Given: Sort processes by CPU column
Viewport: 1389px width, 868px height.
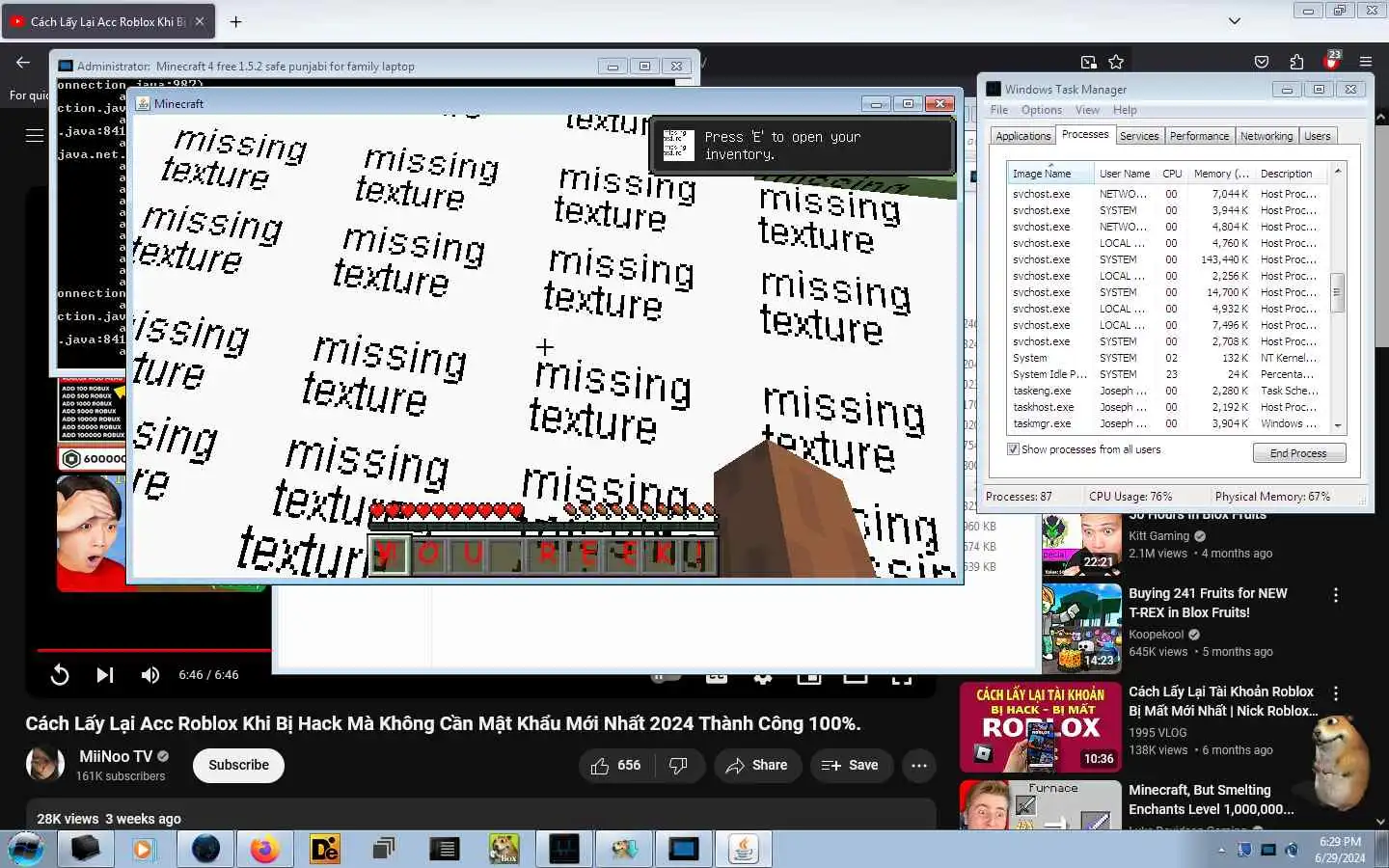Looking at the screenshot, I should click(x=1172, y=174).
